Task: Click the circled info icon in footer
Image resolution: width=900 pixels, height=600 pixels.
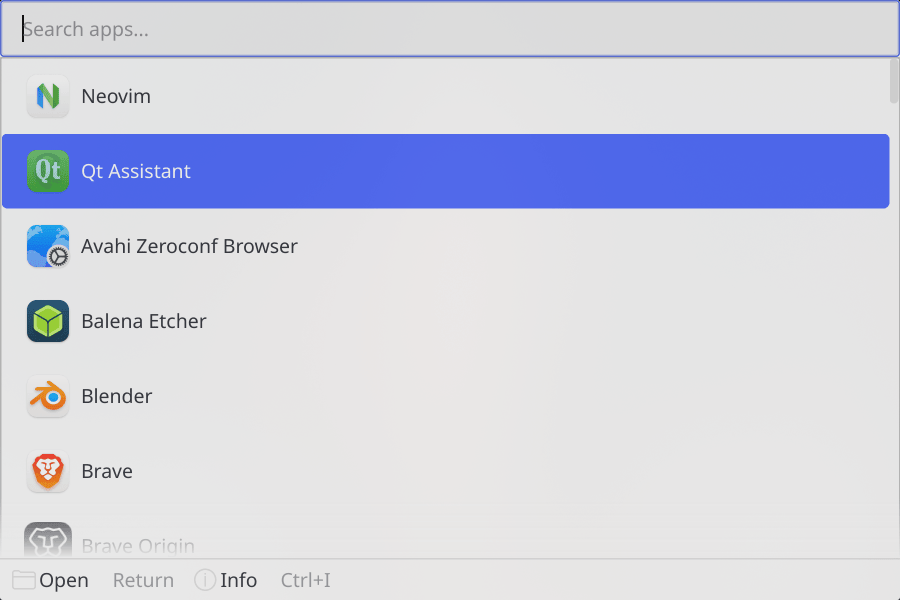Action: [205, 580]
